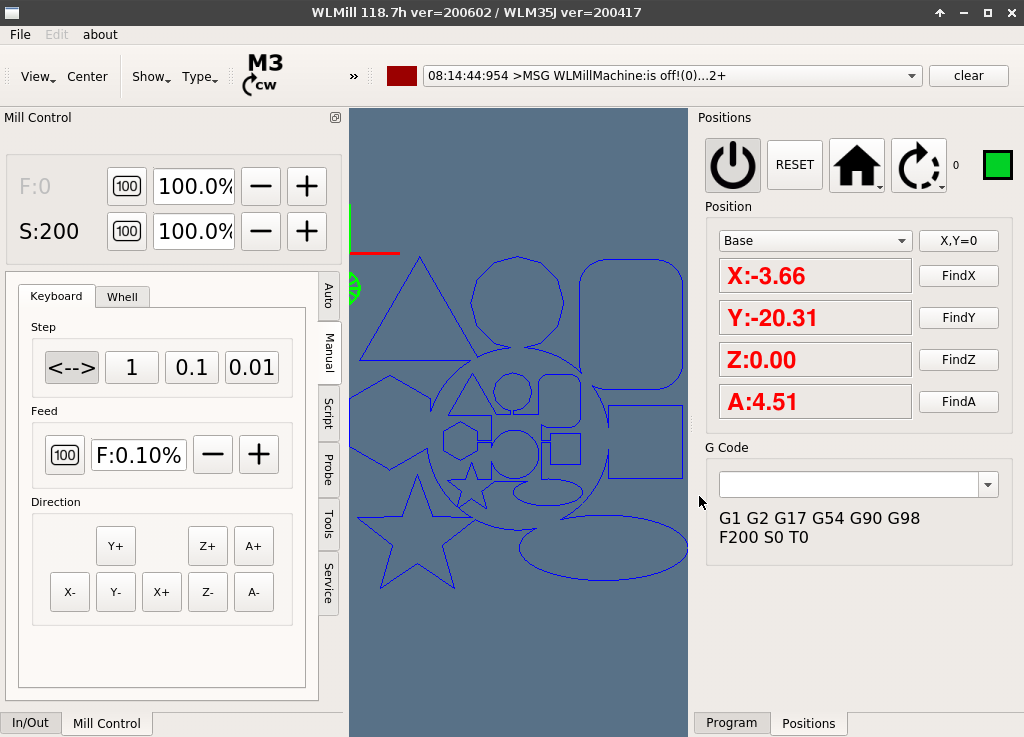Image resolution: width=1024 pixels, height=737 pixels.
Task: Decrease manual feed with minus button
Action: point(213,454)
